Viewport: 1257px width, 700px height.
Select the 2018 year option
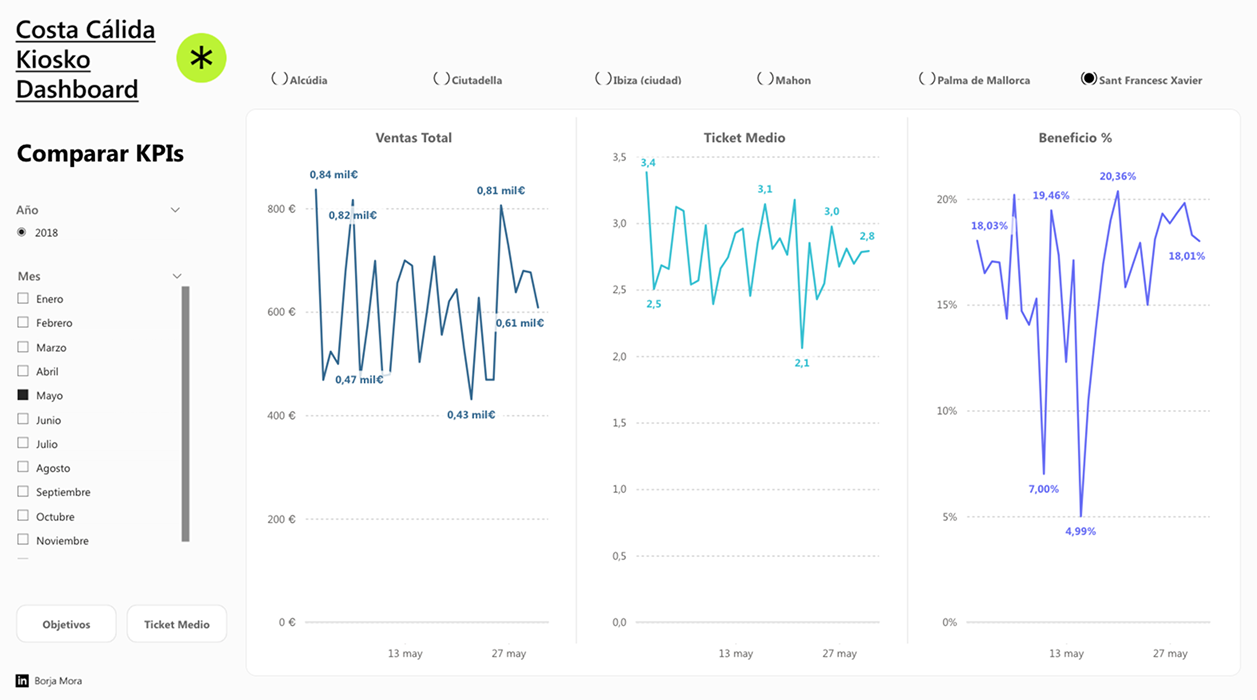23,233
